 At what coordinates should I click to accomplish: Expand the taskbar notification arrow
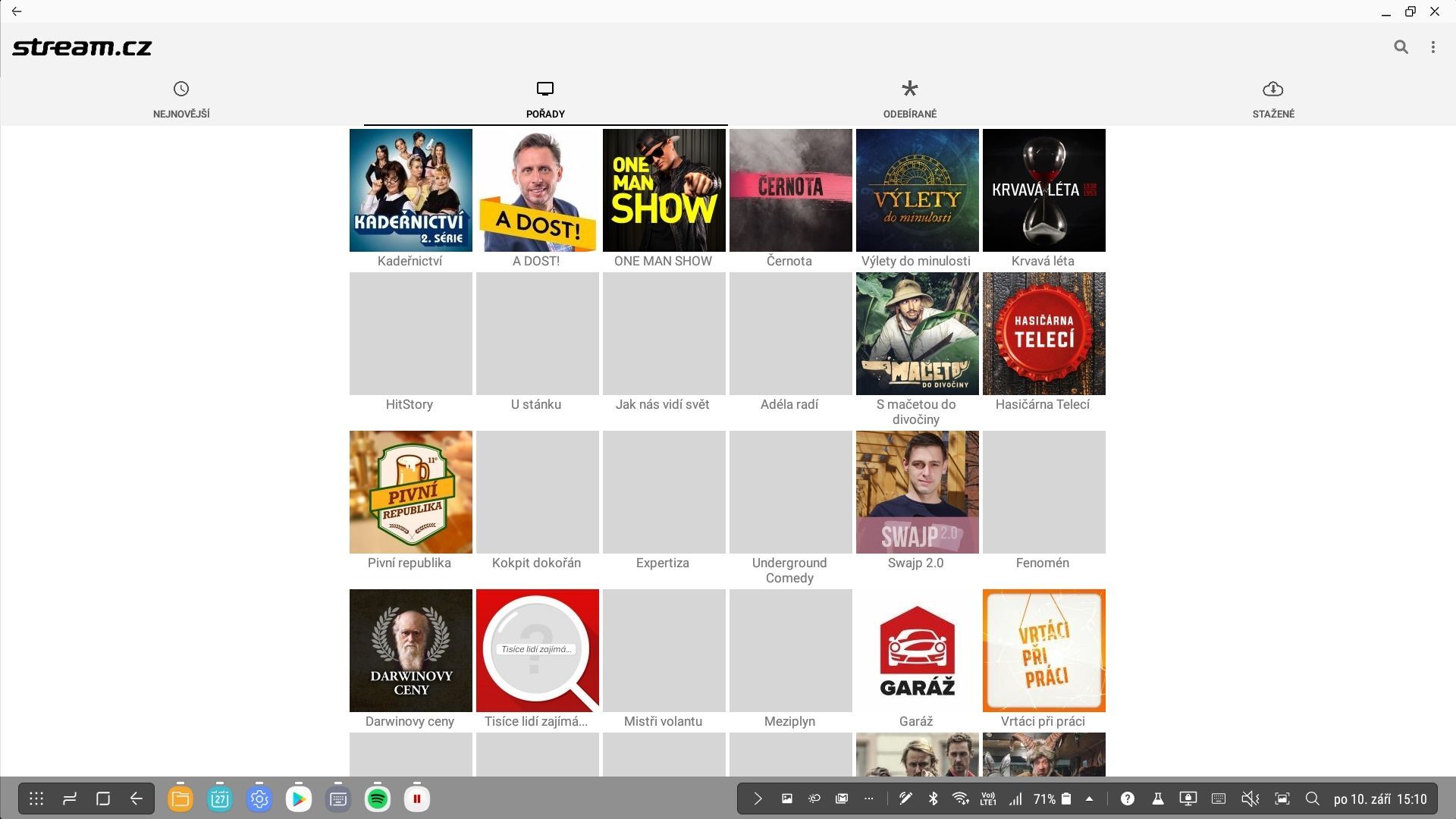pos(757,799)
